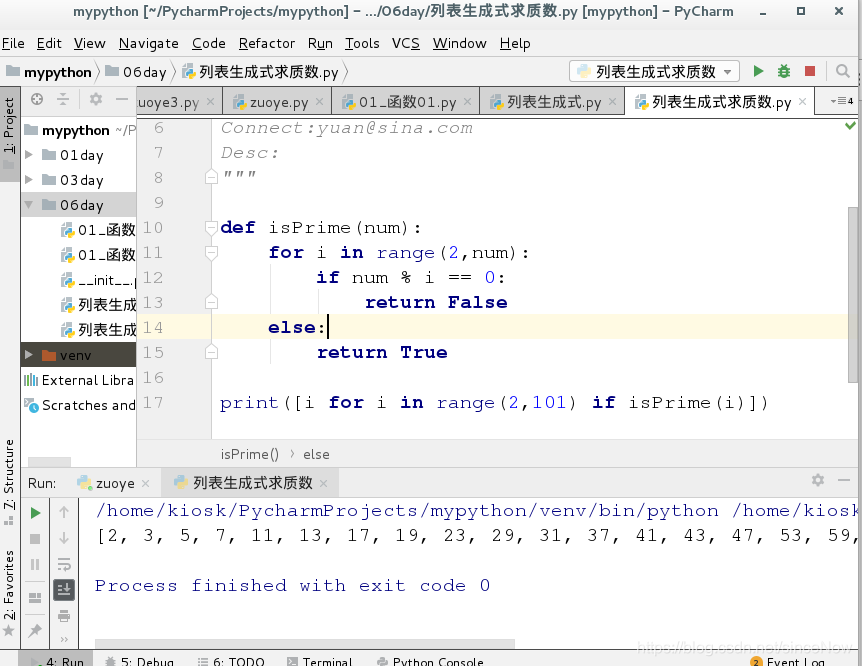The width and height of the screenshot is (862, 666).
Task: Restore layout icon in Run panel sidebar
Action: click(35, 597)
